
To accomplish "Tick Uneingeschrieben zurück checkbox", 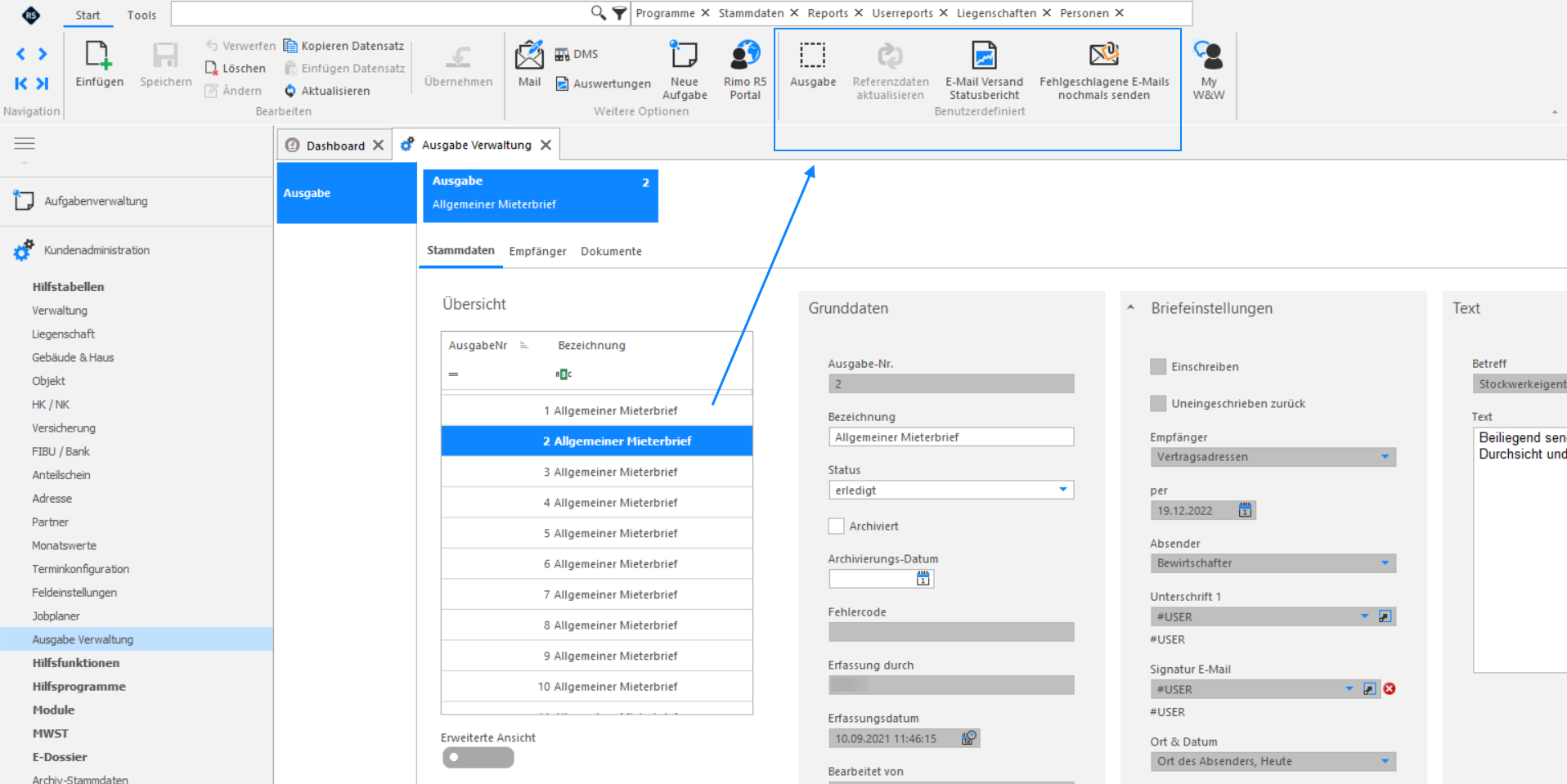I will point(1158,403).
